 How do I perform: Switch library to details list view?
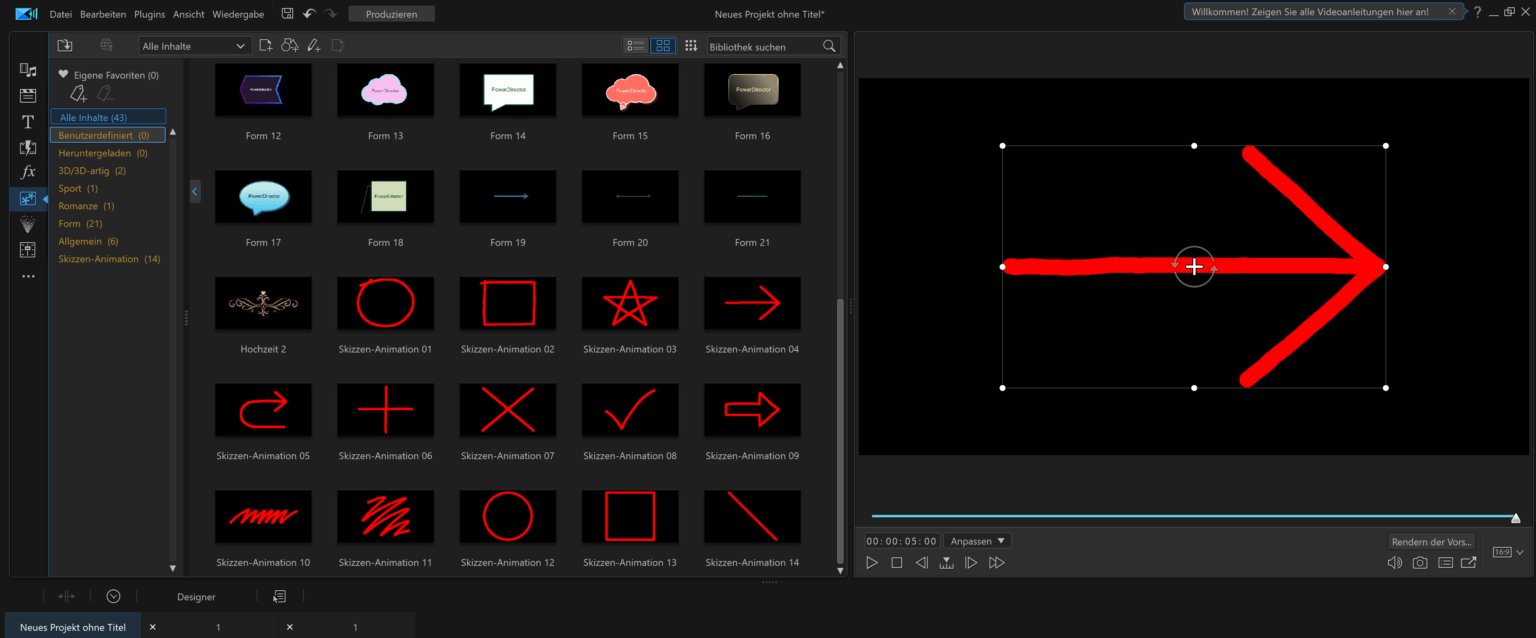(x=635, y=46)
